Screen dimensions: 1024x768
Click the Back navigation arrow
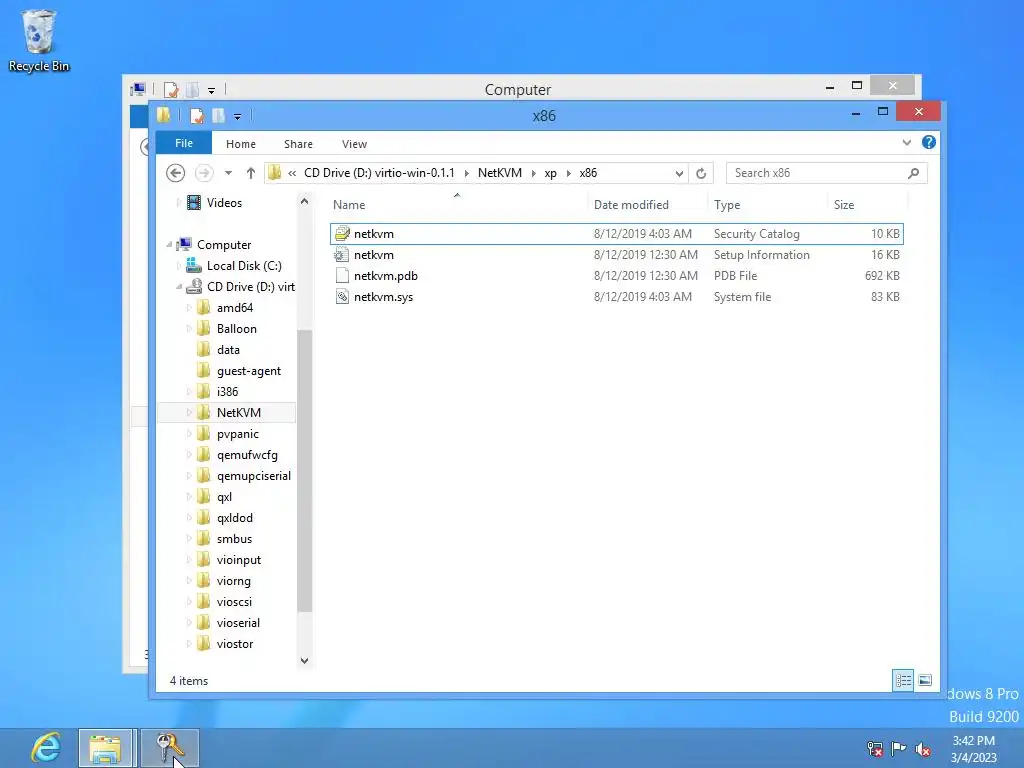click(175, 173)
